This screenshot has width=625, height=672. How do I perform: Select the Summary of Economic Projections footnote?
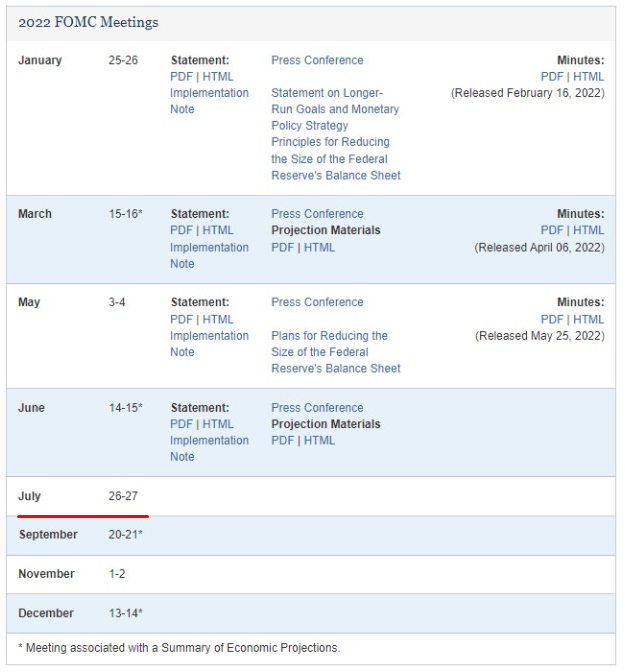(x=179, y=648)
